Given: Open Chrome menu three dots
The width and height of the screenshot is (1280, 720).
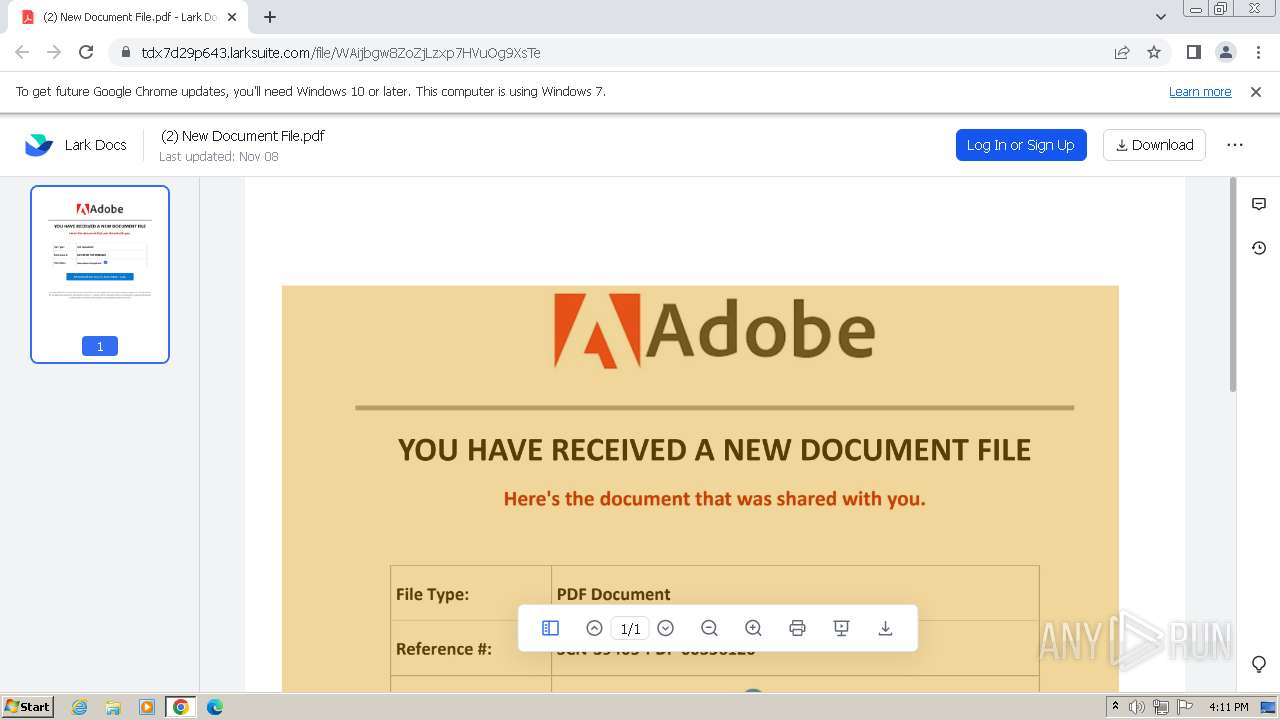Looking at the screenshot, I should pos(1258,53).
